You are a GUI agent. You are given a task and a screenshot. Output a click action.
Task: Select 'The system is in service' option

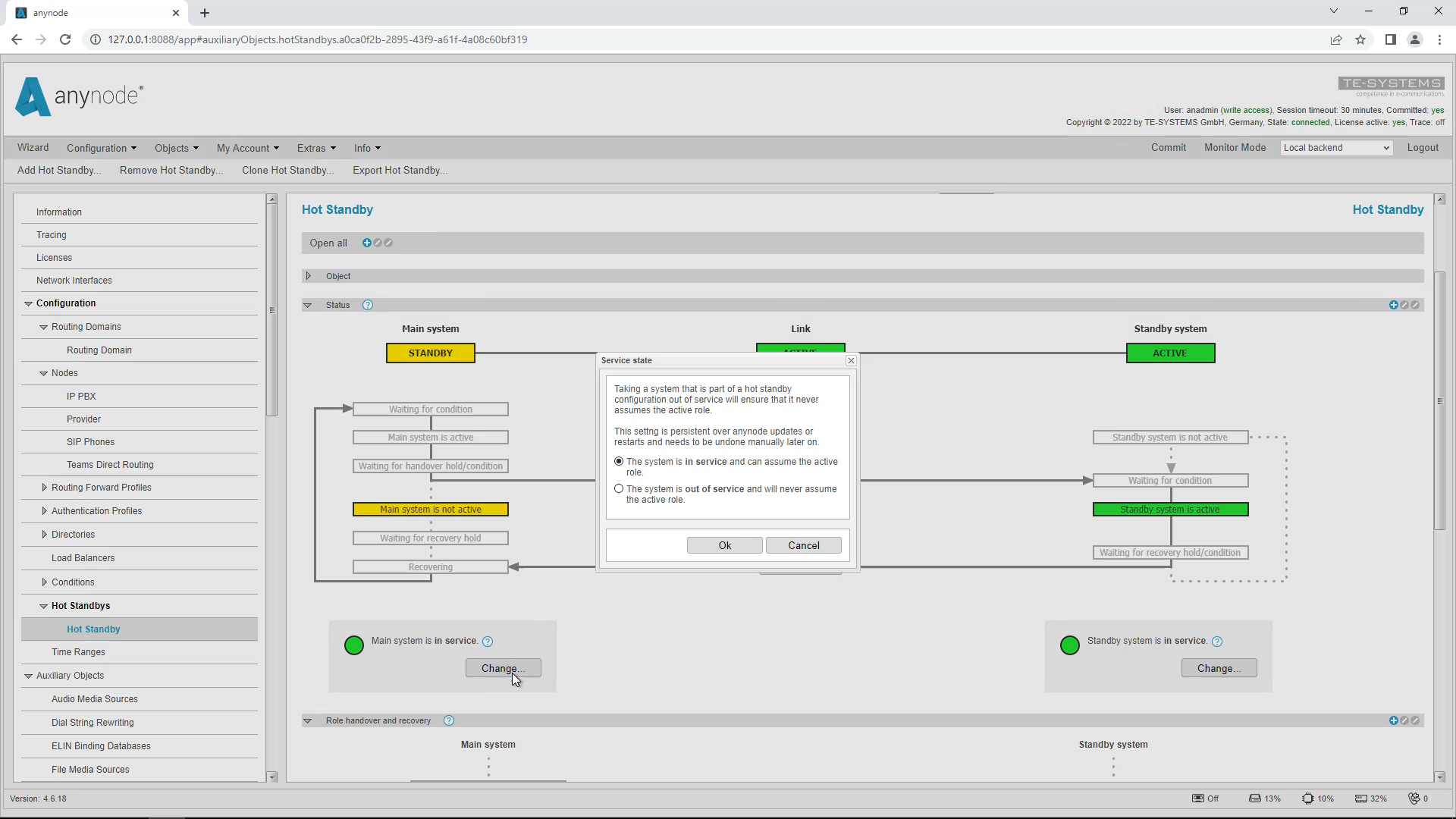pos(619,461)
